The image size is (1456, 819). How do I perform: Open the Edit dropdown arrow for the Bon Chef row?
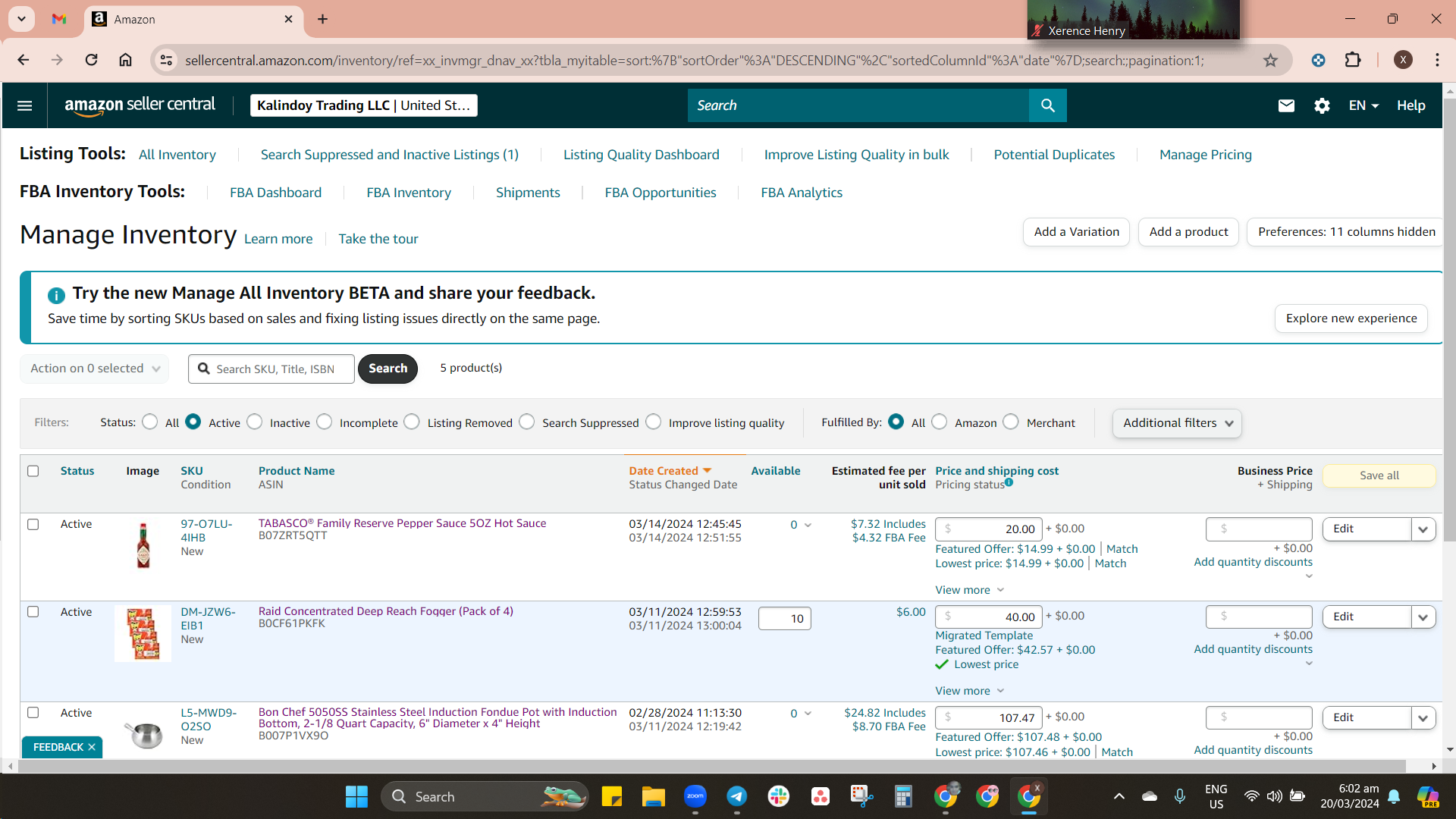[1423, 717]
